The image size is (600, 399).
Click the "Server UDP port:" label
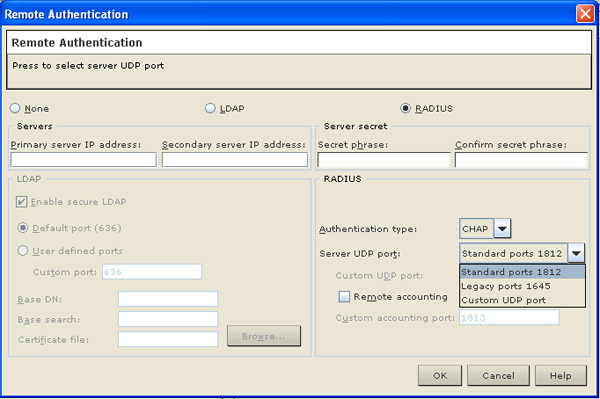tap(360, 254)
